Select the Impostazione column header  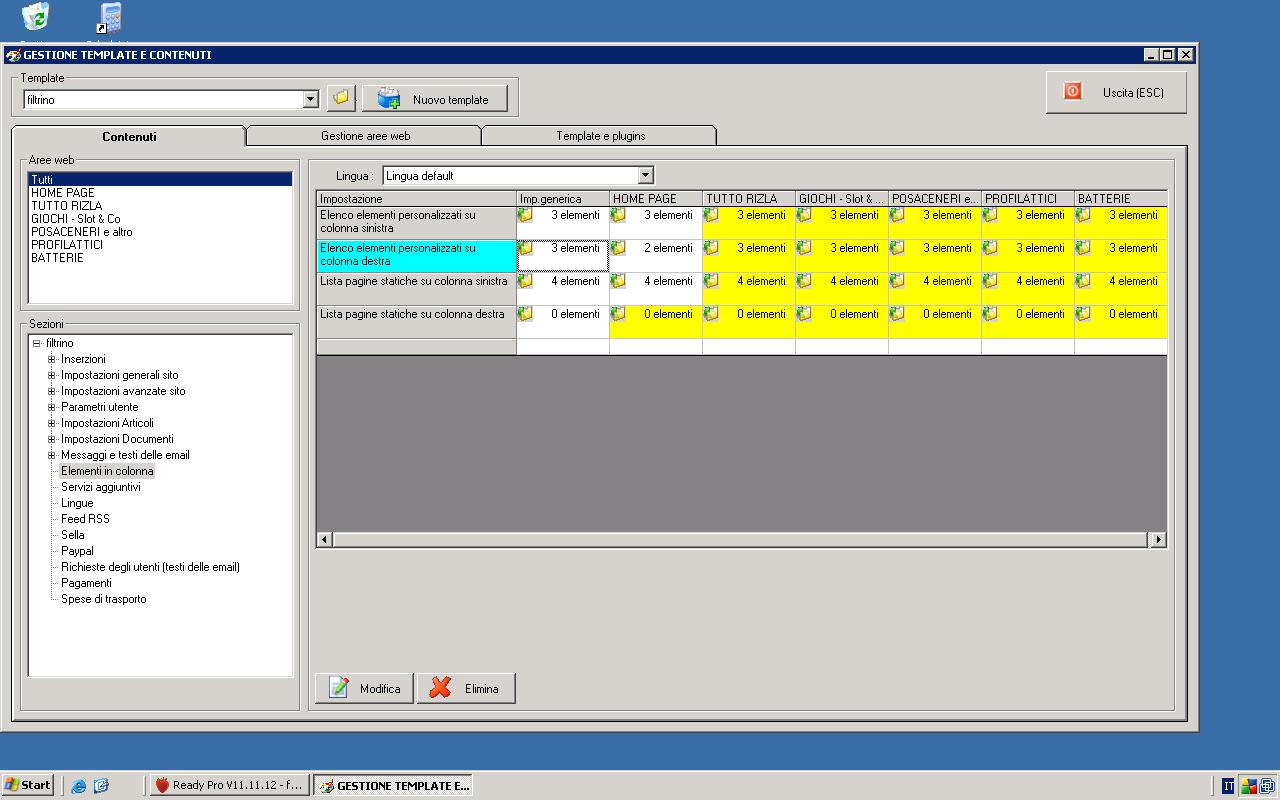click(416, 199)
